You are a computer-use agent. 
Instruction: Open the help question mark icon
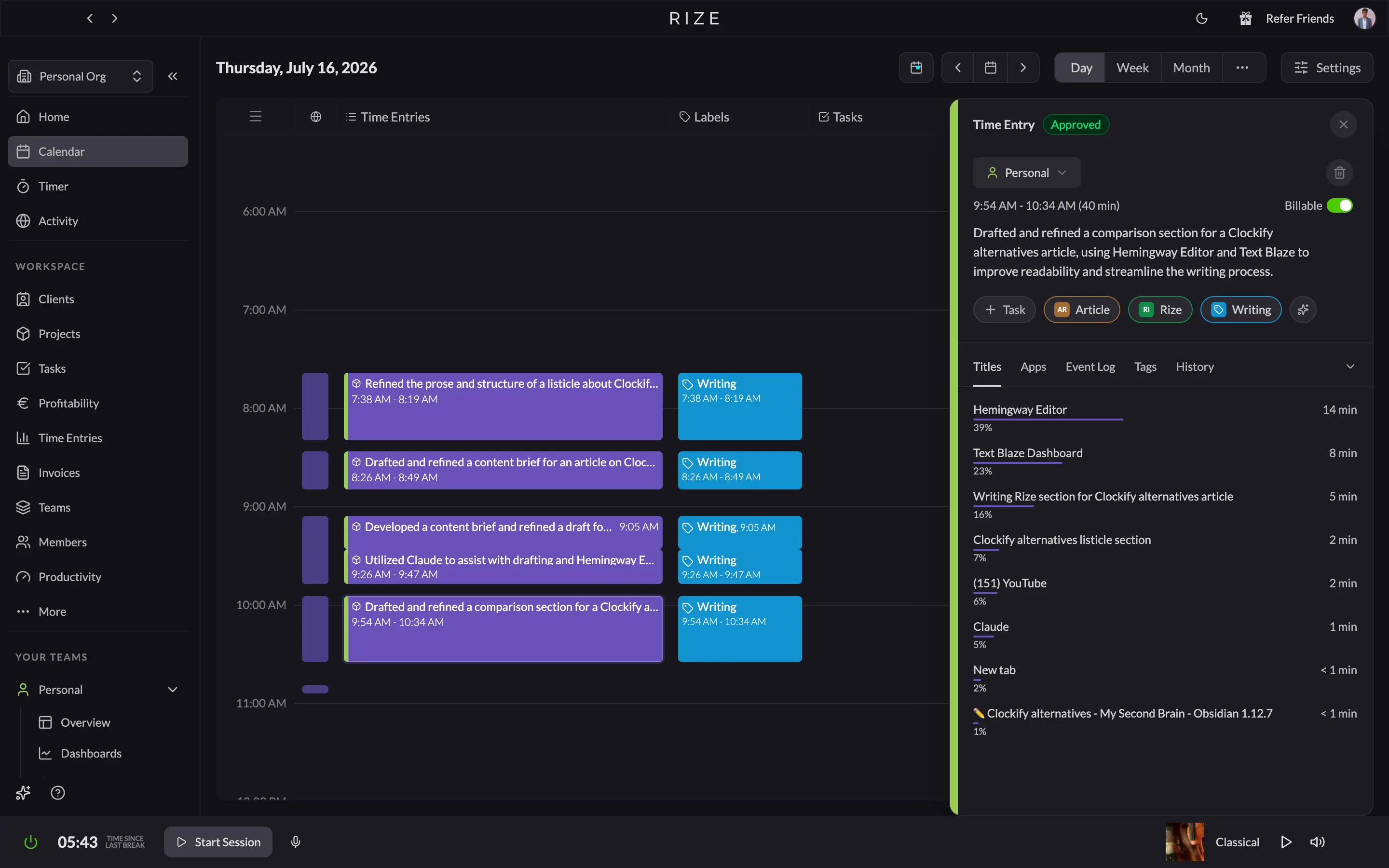pyautogui.click(x=57, y=793)
